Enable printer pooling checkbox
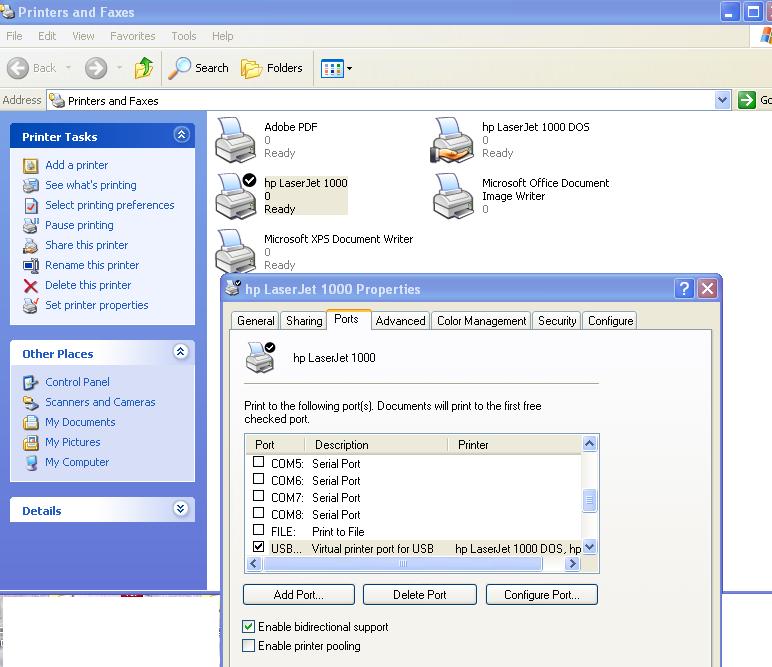772x667 pixels. [x=249, y=646]
